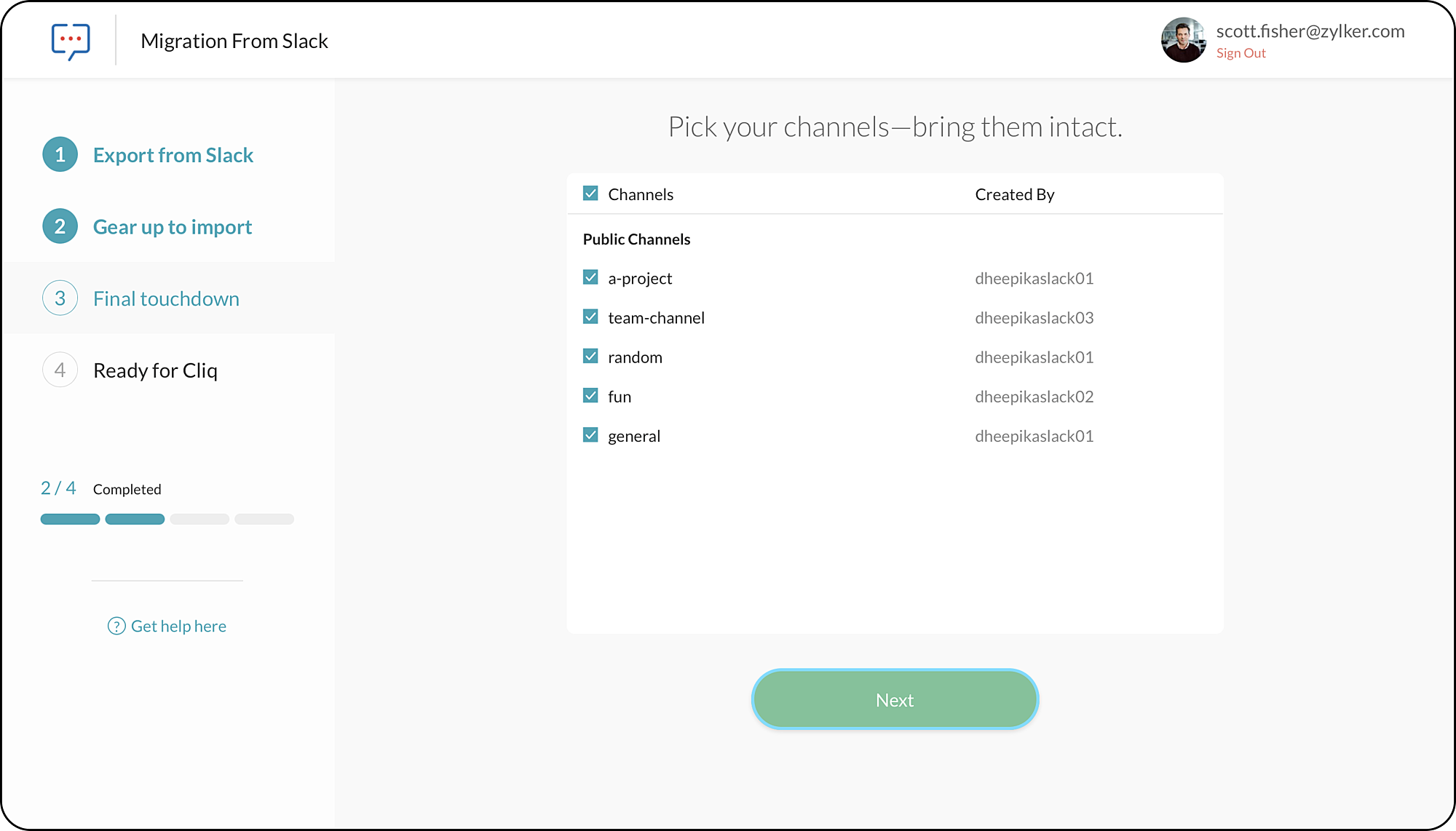The width and height of the screenshot is (1456, 831).
Task: Go to Gear up to import step
Action: pos(173,227)
